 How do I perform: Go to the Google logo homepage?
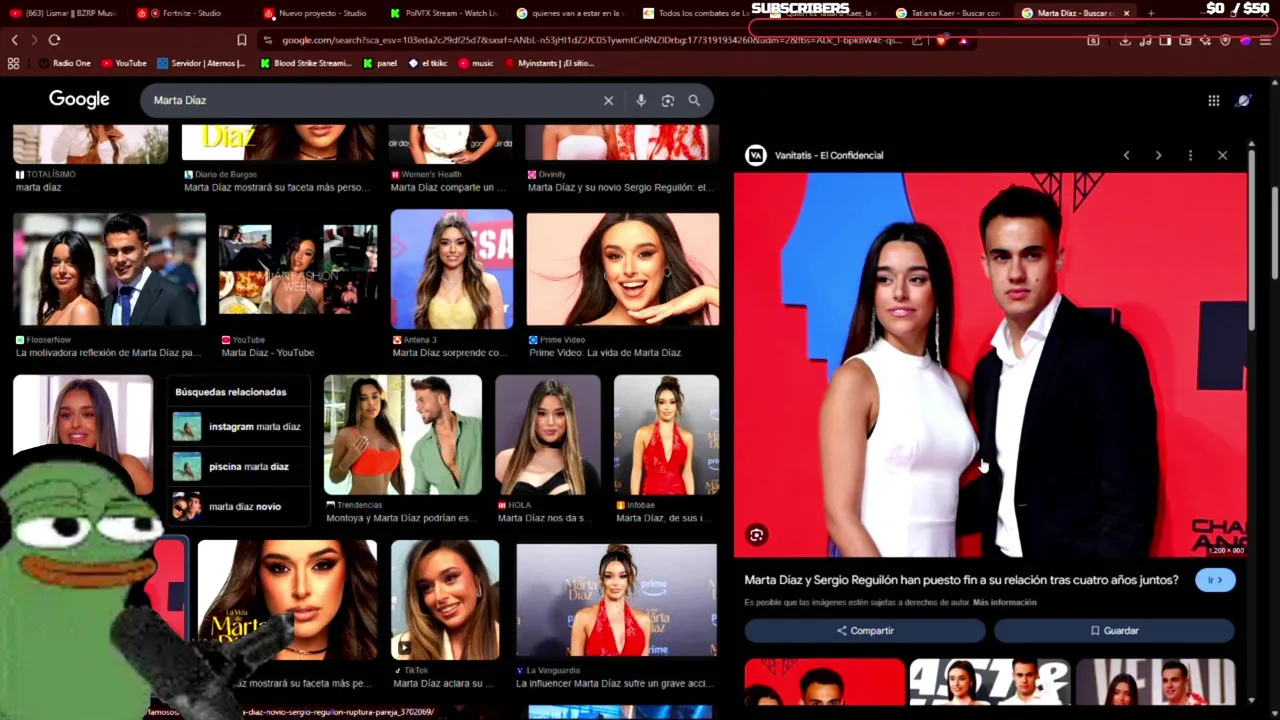pyautogui.click(x=79, y=100)
